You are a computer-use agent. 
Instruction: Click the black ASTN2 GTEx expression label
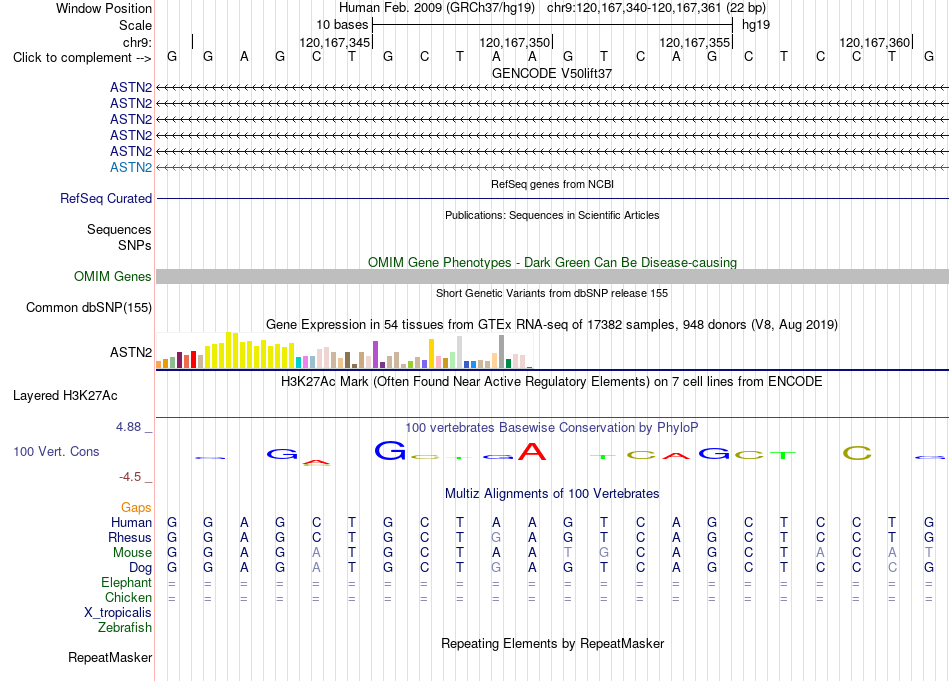[131, 352]
